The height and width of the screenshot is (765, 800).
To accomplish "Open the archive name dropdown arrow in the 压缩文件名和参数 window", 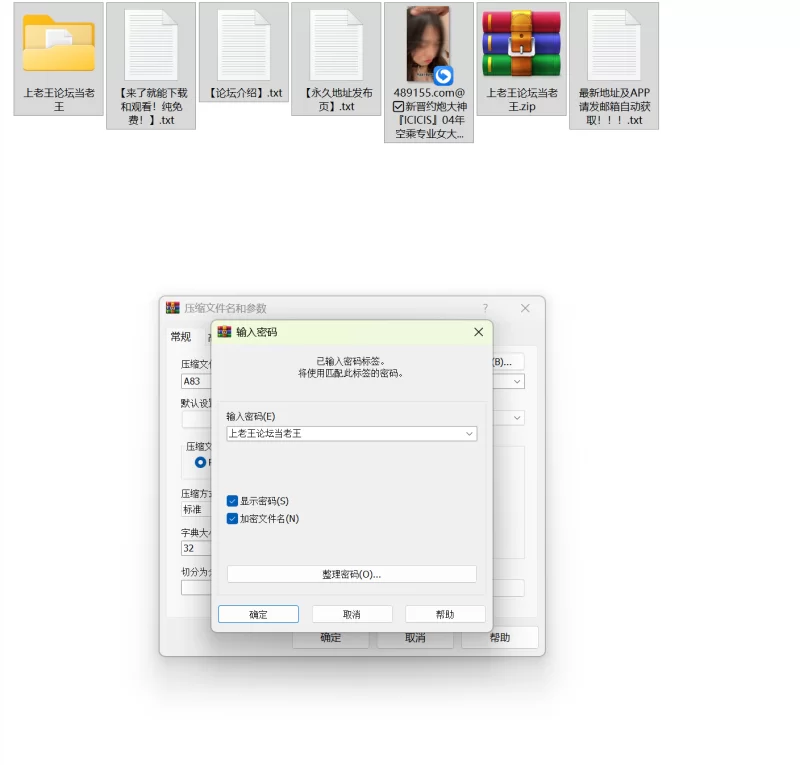I will 517,381.
